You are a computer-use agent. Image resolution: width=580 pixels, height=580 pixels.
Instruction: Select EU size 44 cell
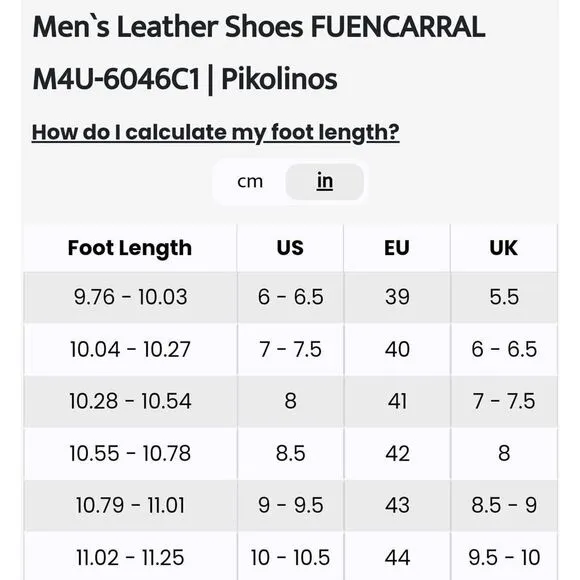coord(397,557)
